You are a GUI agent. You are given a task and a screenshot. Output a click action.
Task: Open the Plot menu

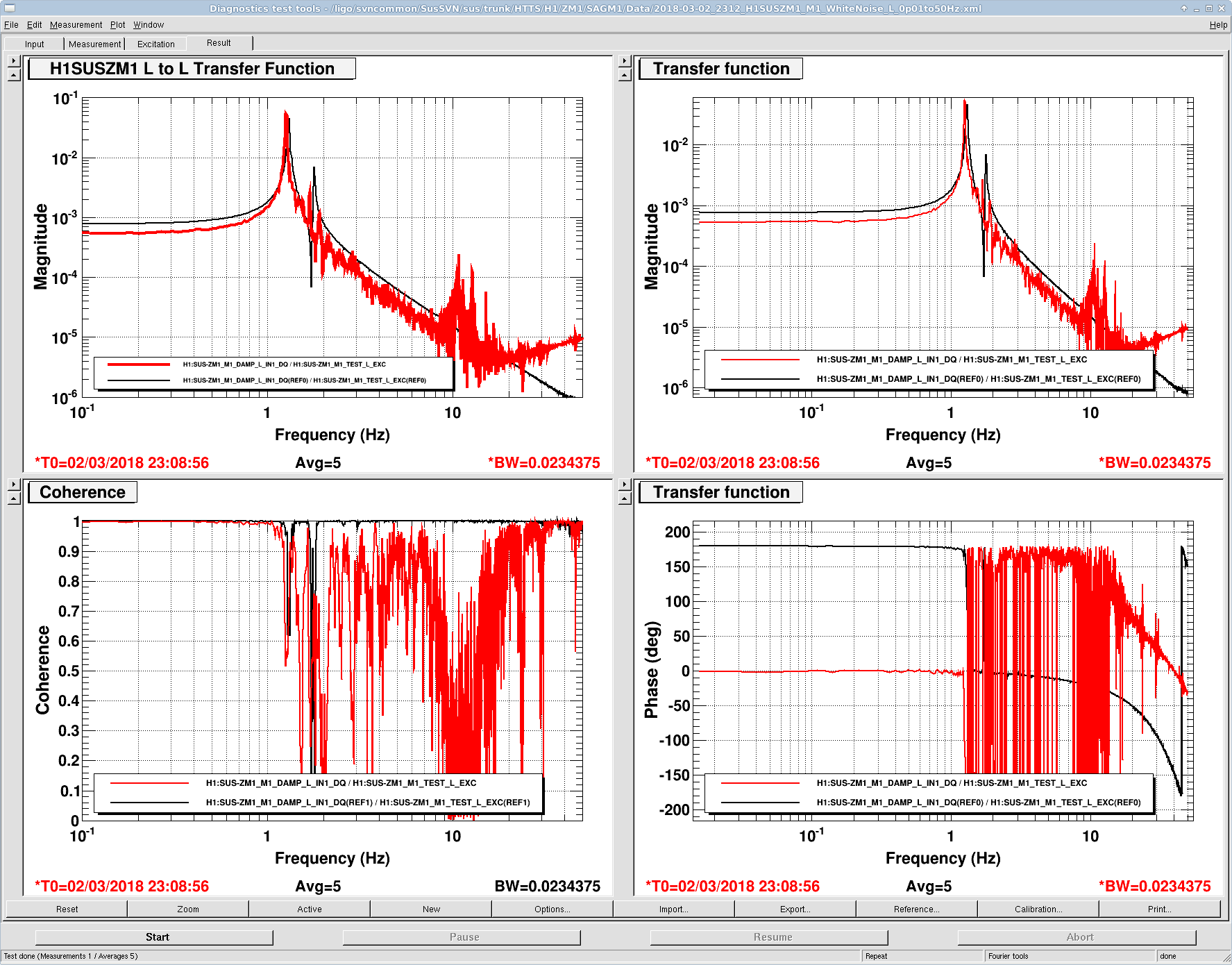(x=118, y=25)
